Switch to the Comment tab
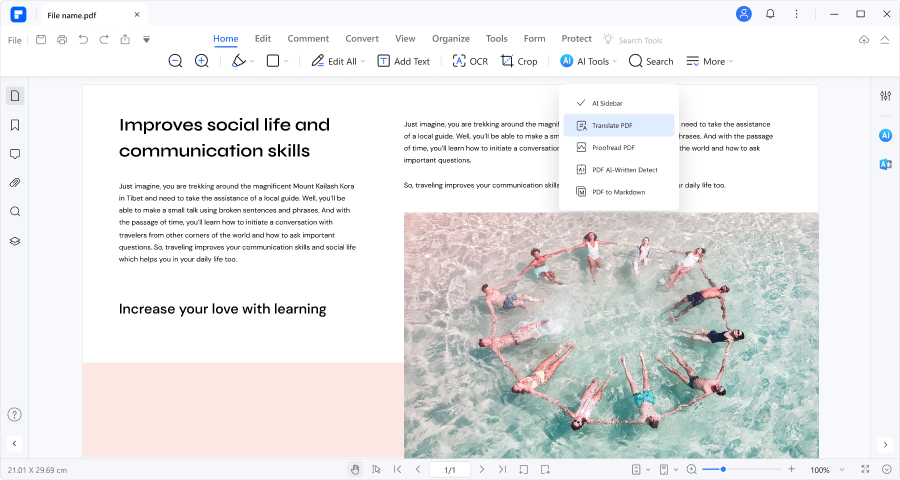 click(x=308, y=39)
